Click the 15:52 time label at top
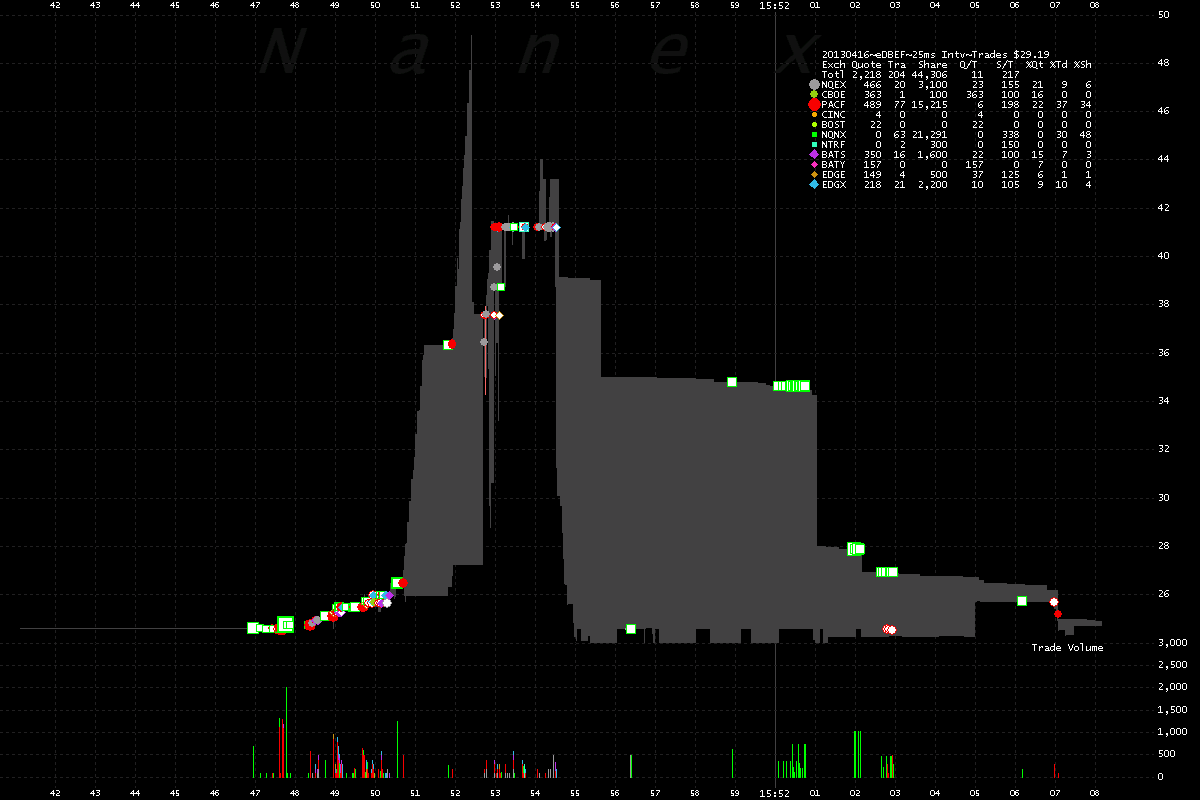 coord(775,5)
